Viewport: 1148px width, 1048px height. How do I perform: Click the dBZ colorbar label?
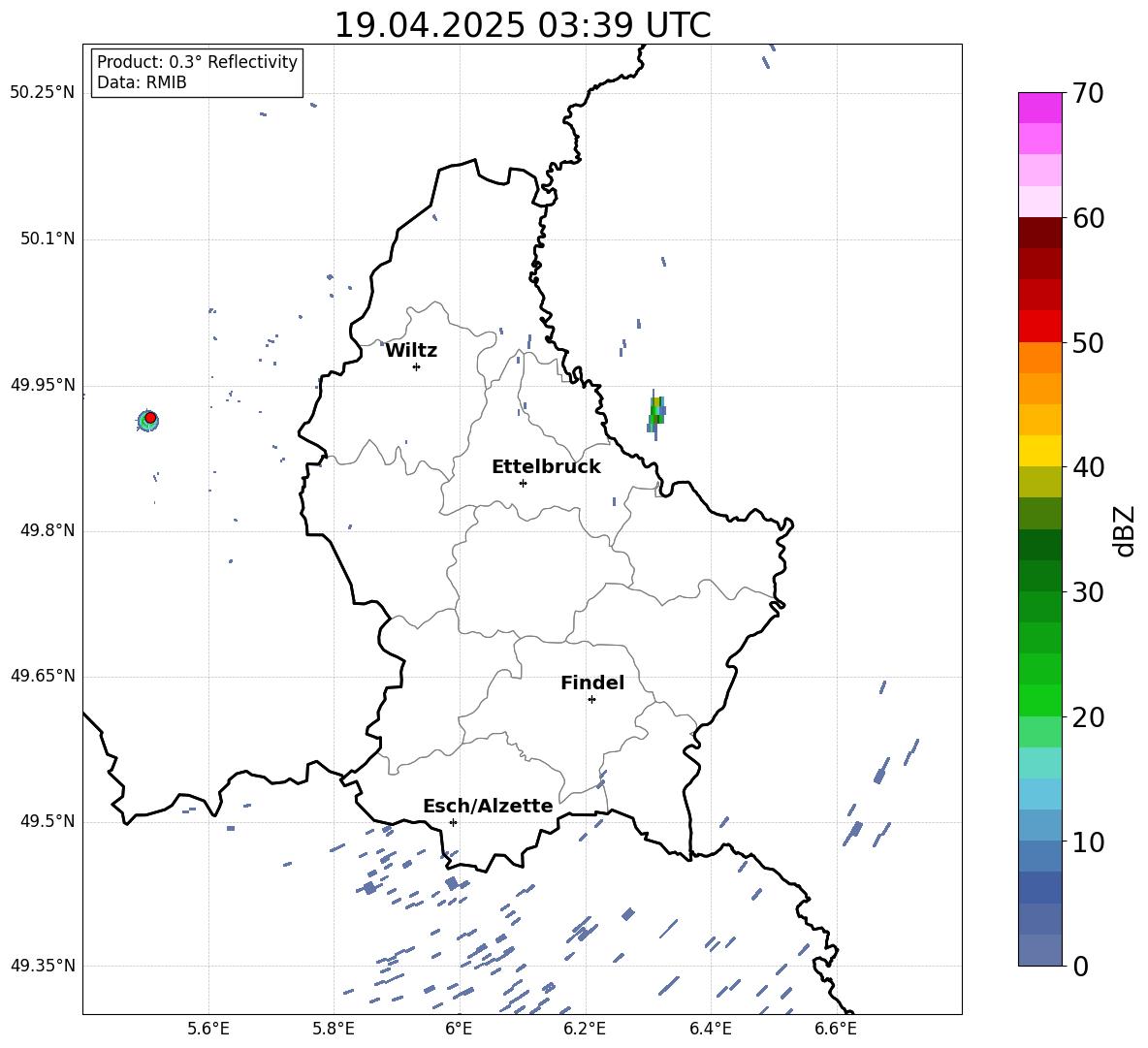click(1124, 530)
